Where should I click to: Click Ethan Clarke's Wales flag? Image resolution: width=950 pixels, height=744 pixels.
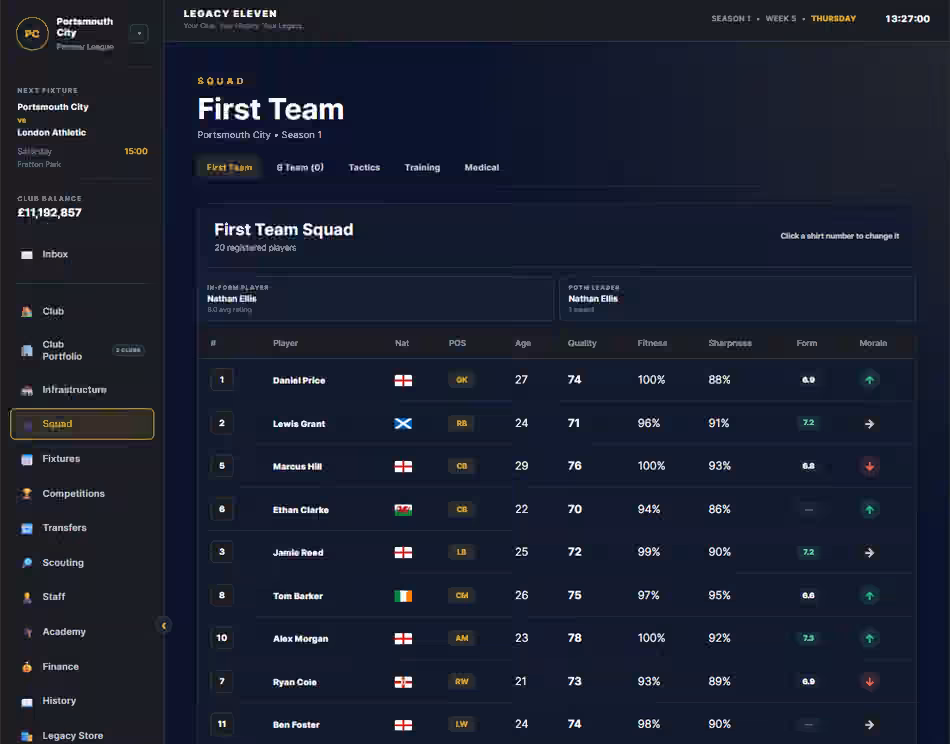(x=403, y=510)
